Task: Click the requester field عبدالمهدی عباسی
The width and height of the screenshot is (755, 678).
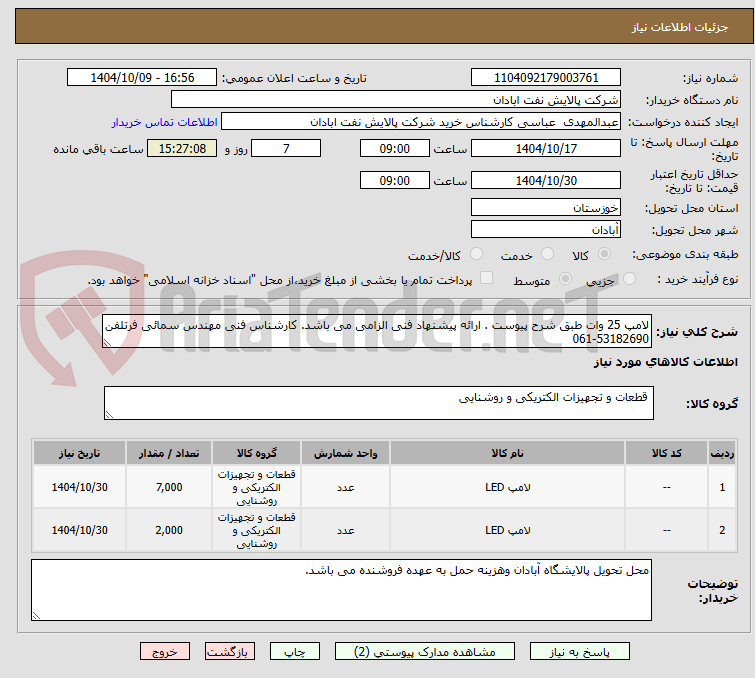Action: click(421, 122)
